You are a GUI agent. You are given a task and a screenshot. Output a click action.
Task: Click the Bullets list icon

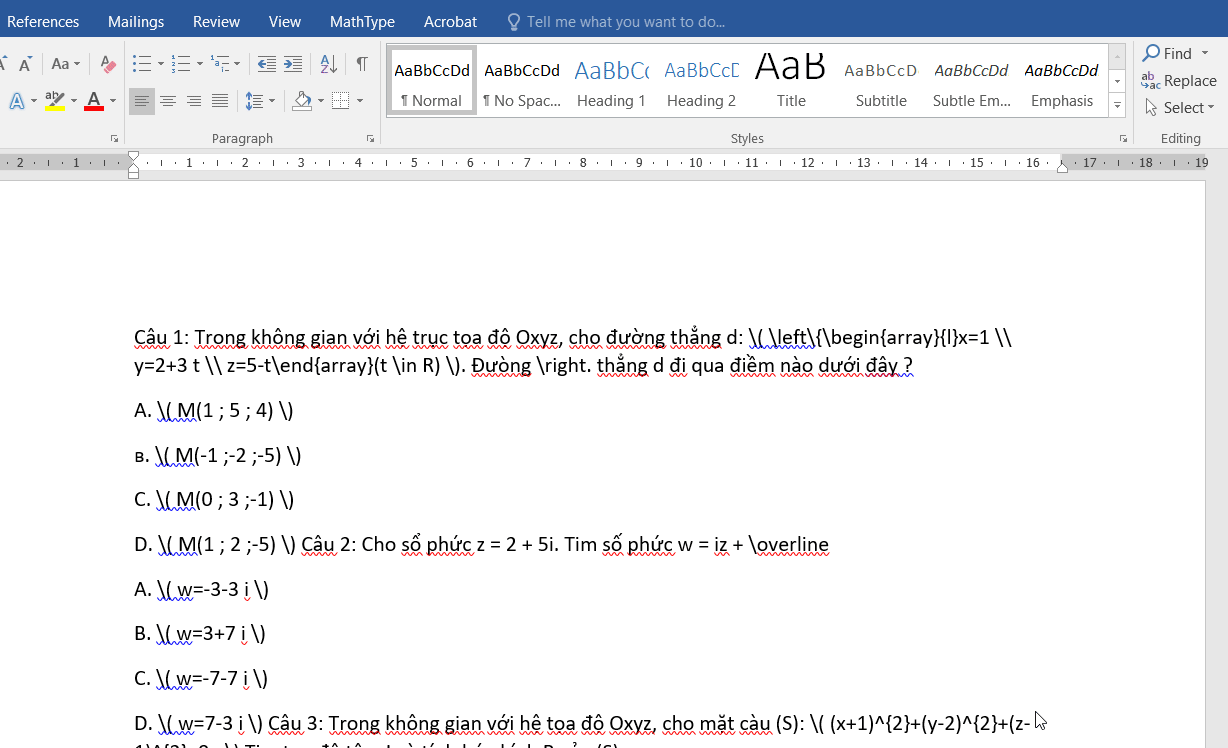click(142, 64)
